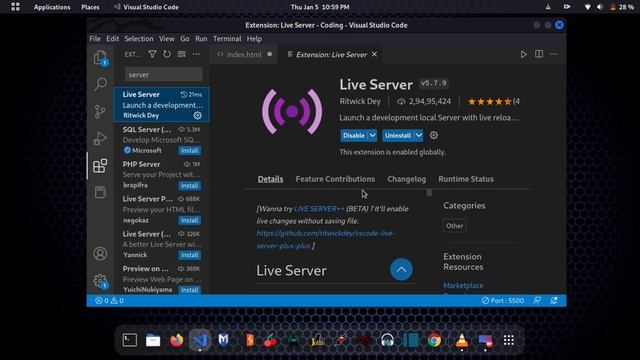Click the run icon in editor toolbar

(x=524, y=54)
